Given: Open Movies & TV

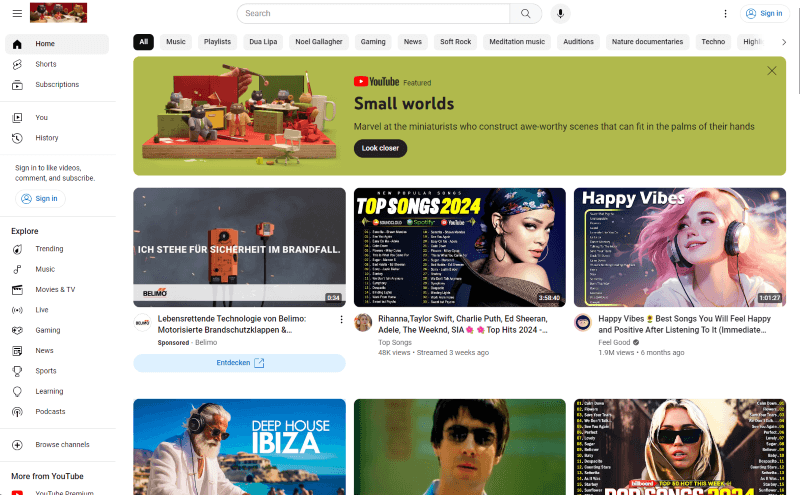Looking at the screenshot, I should tap(57, 290).
